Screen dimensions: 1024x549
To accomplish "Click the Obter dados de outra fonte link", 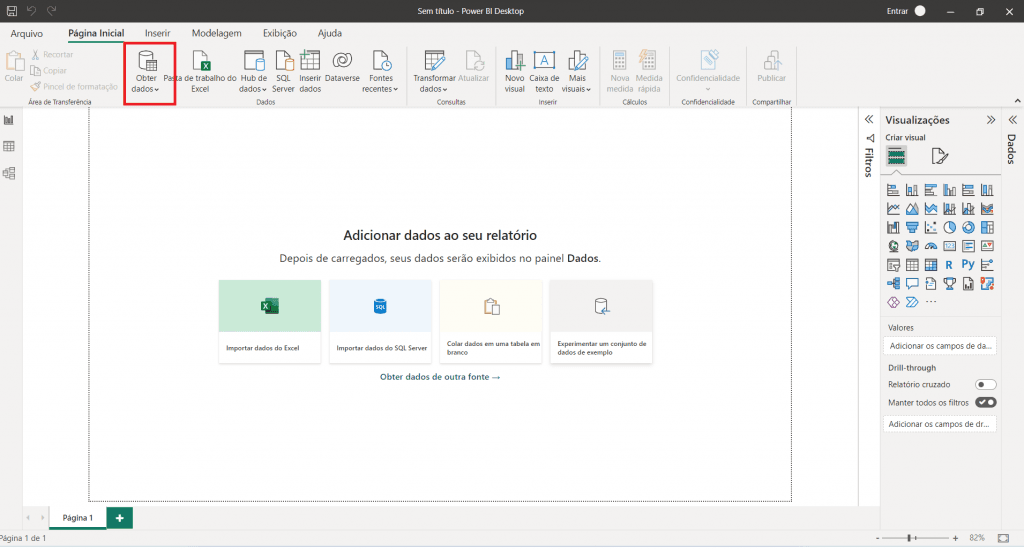I will pos(439,377).
